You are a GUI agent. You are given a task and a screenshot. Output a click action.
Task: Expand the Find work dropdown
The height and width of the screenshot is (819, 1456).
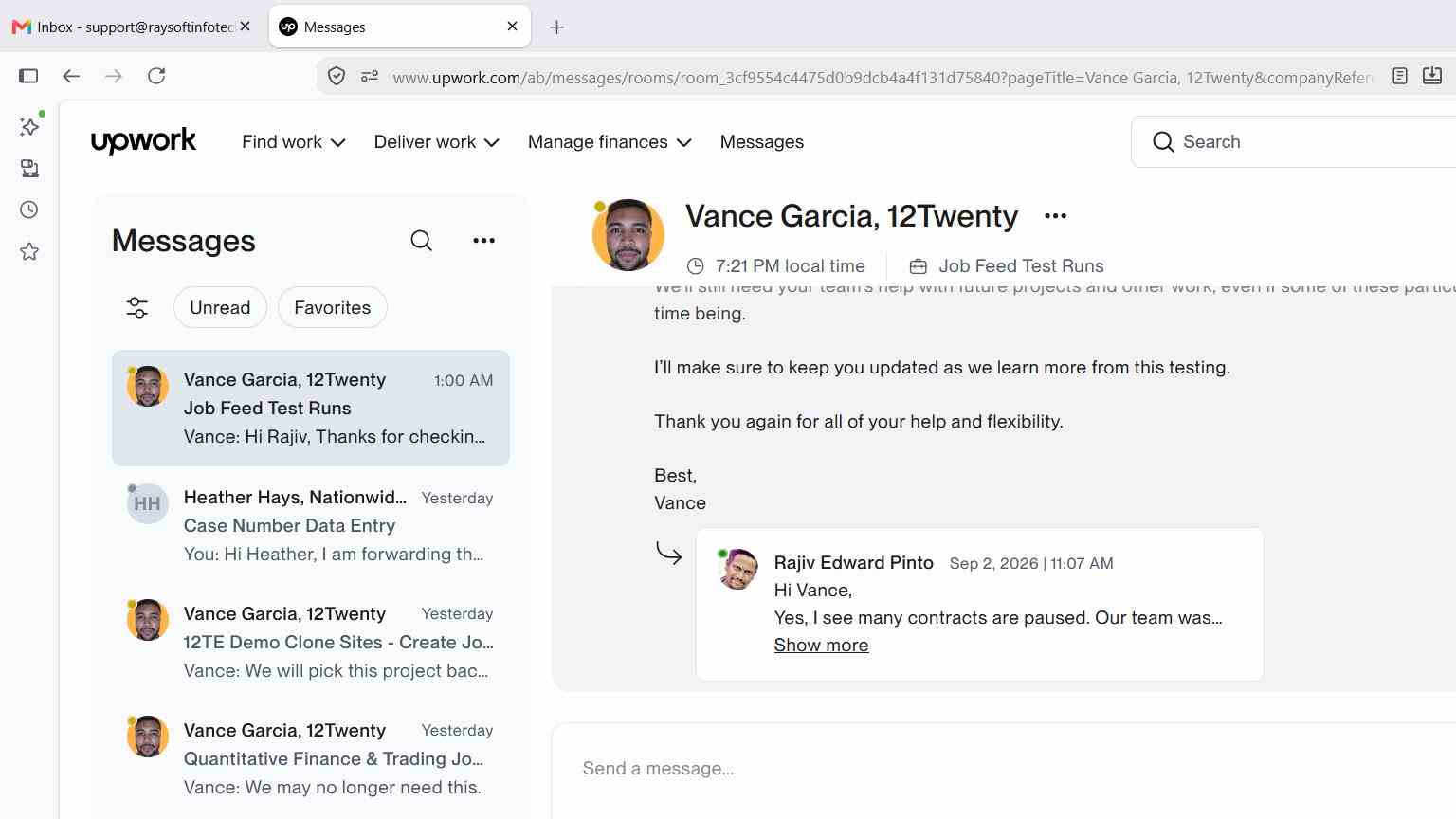click(294, 142)
